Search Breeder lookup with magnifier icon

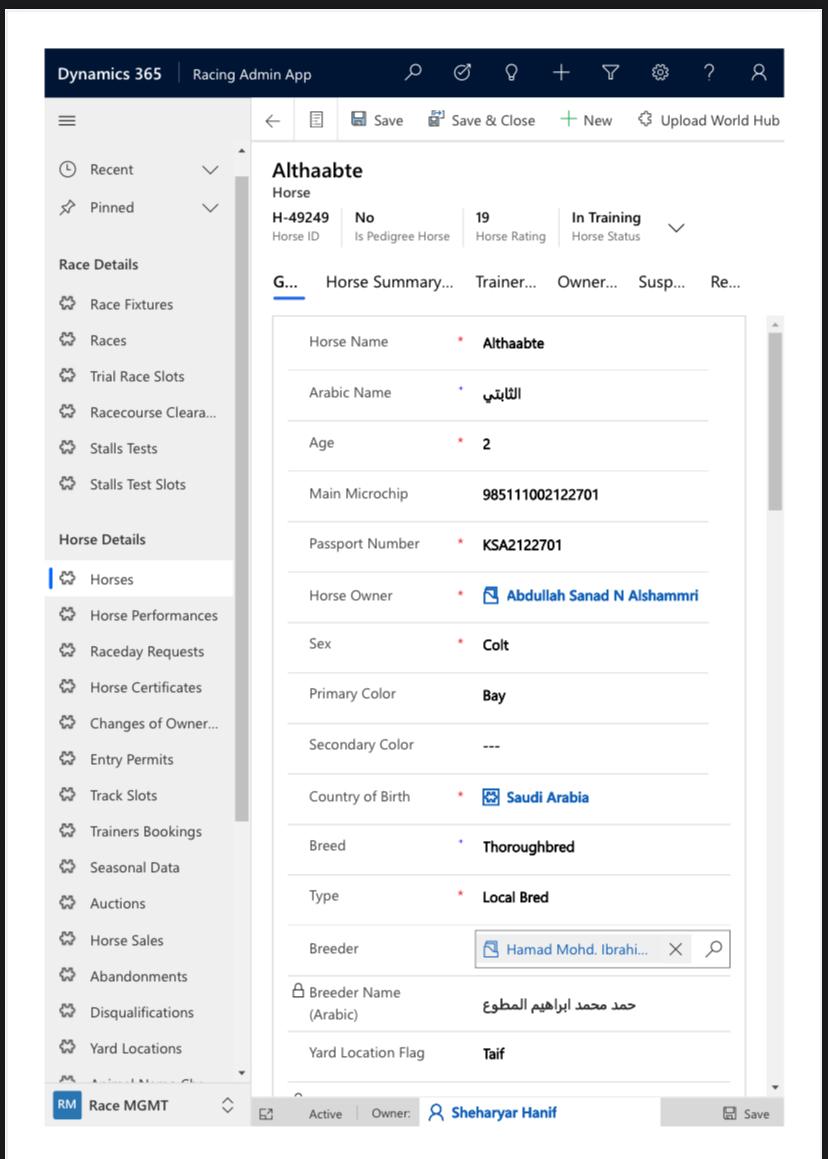click(x=713, y=950)
